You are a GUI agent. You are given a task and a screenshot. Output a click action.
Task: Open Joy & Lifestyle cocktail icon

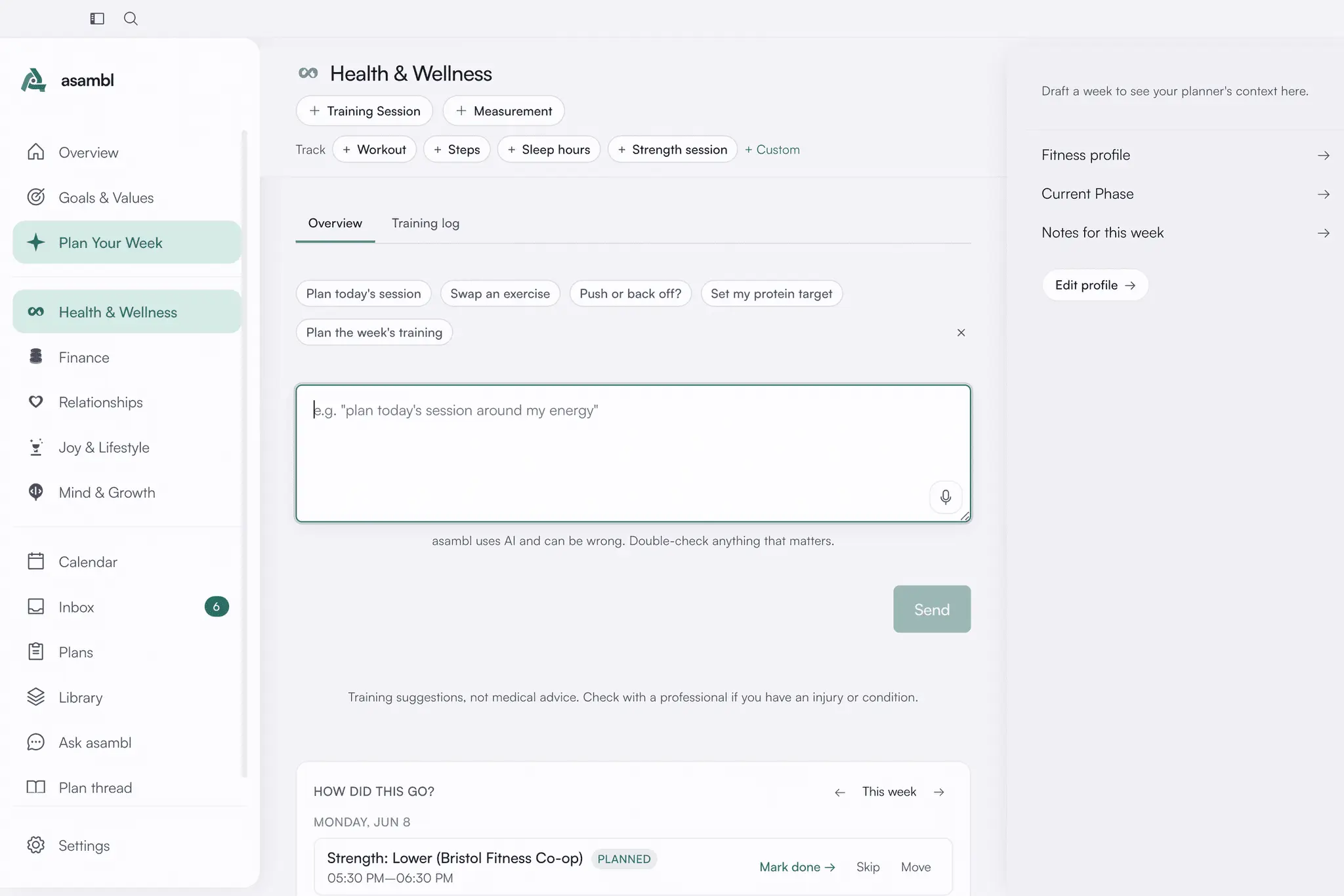pyautogui.click(x=36, y=447)
